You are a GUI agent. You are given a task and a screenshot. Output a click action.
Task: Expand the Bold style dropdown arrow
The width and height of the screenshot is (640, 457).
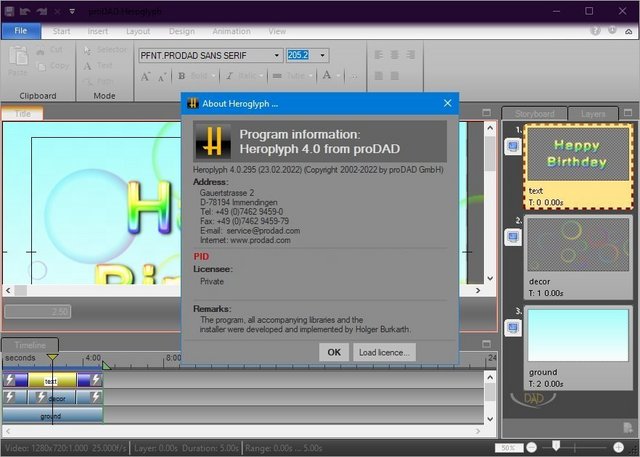[x=213, y=76]
